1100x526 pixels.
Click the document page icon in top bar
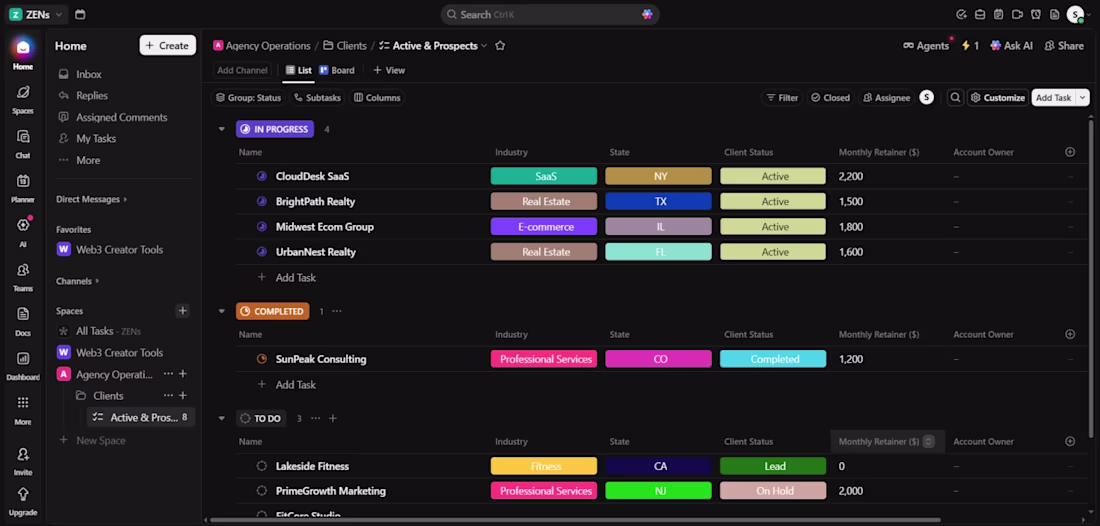point(1054,14)
